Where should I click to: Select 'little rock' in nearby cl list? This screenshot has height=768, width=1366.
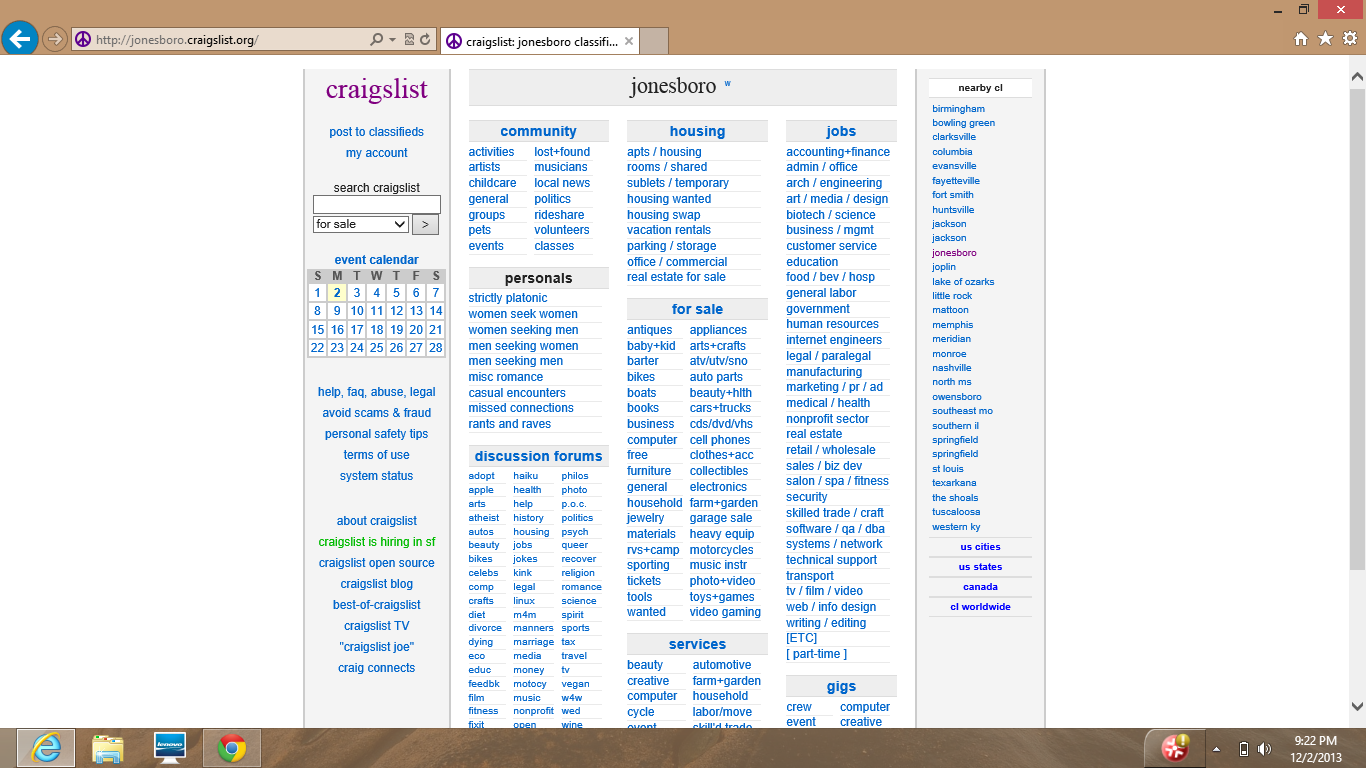pyautogui.click(x=952, y=296)
